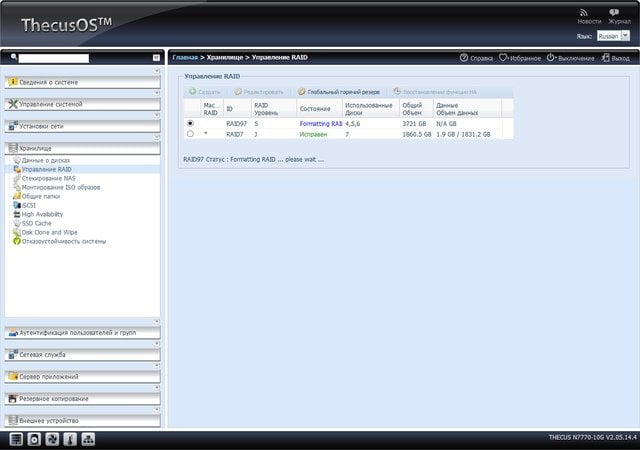Open the Новости RSS feed icon
The image size is (640, 450).
[584, 13]
